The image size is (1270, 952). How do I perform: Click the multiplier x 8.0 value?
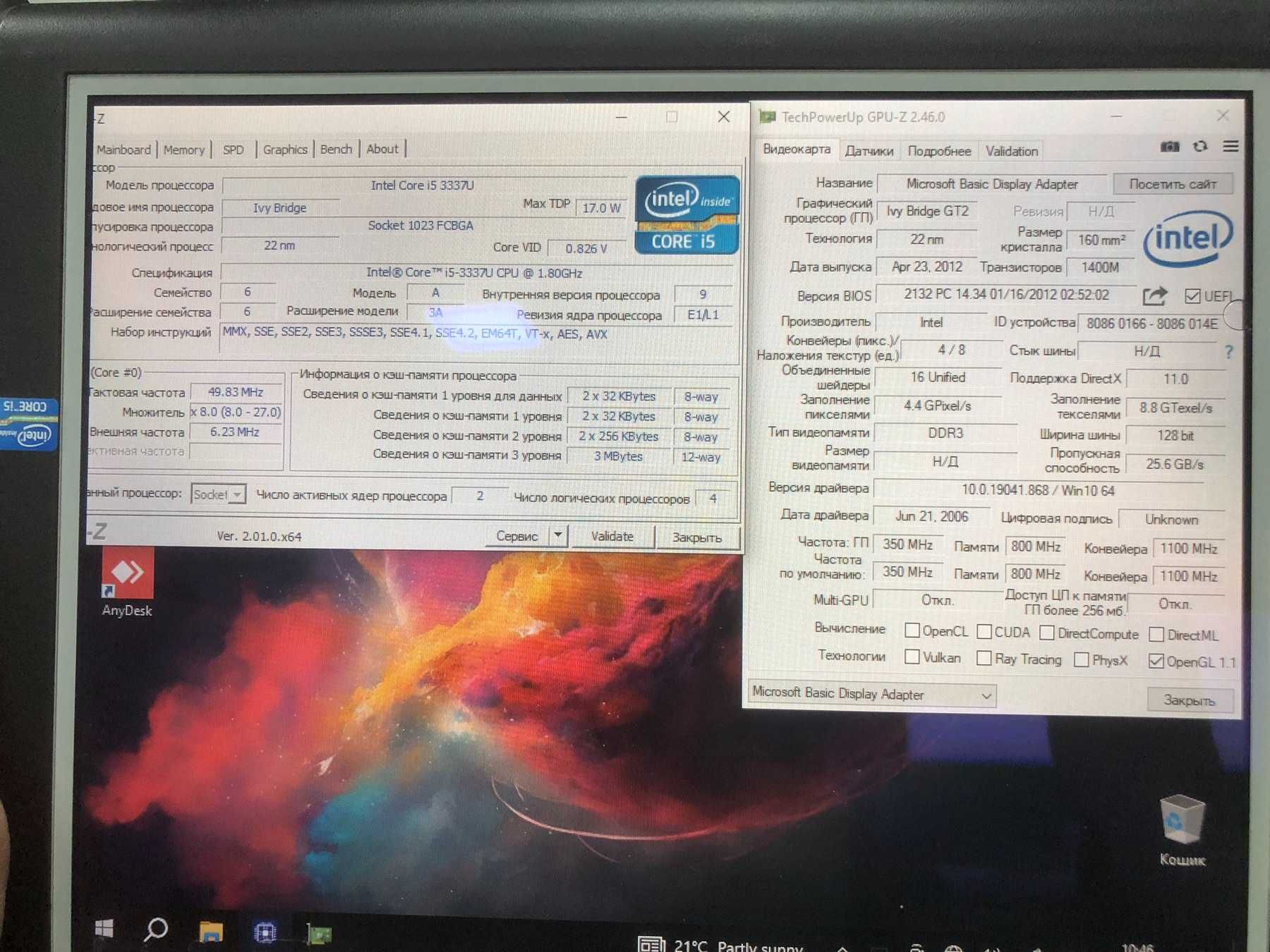click(236, 412)
